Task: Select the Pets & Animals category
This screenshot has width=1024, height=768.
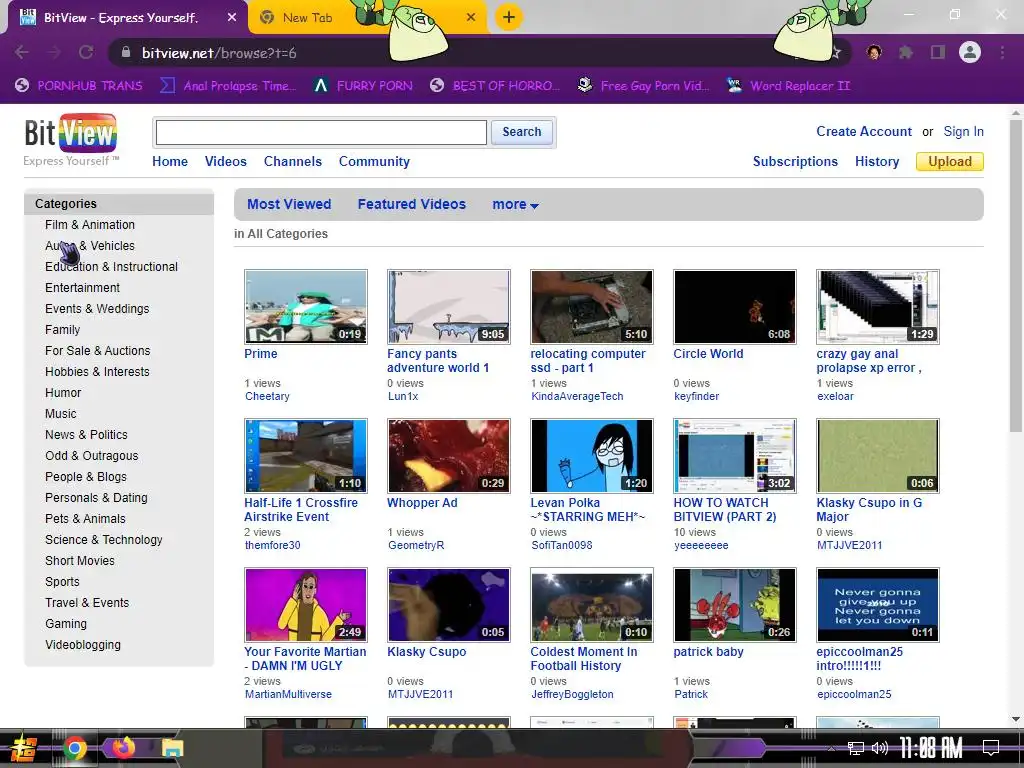Action: tap(85, 519)
